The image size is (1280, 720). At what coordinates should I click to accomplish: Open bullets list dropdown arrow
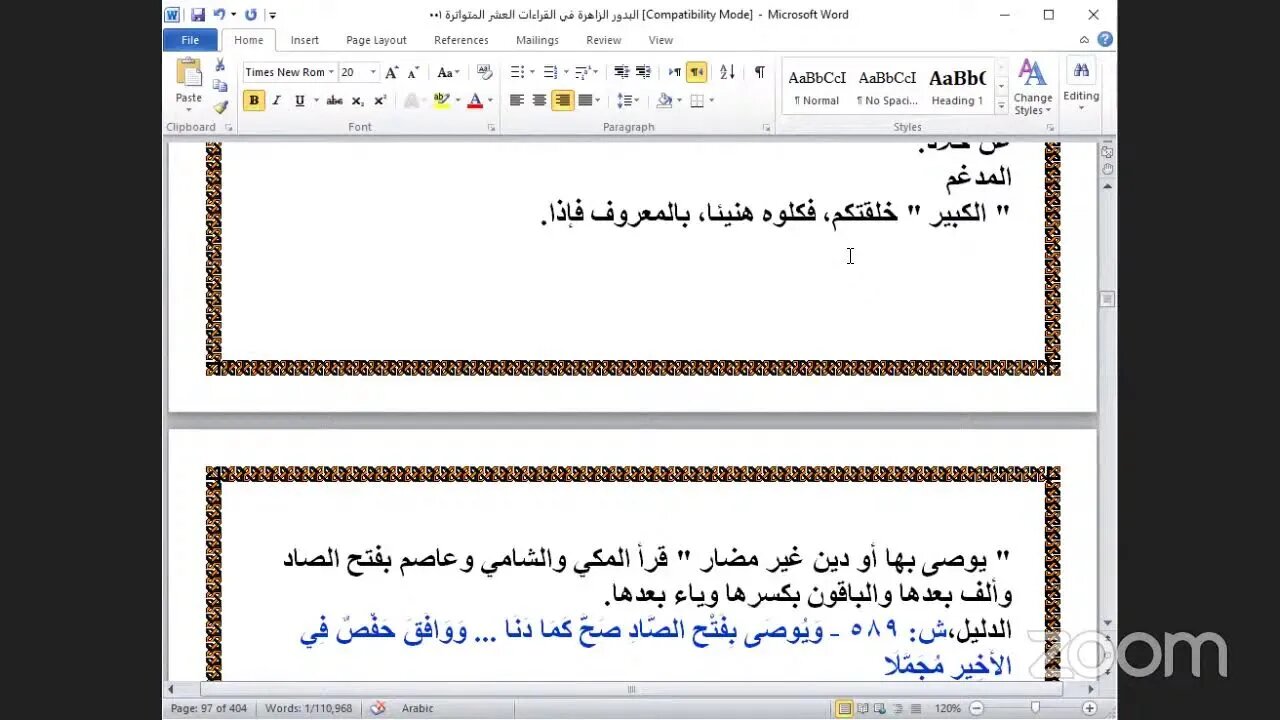532,72
